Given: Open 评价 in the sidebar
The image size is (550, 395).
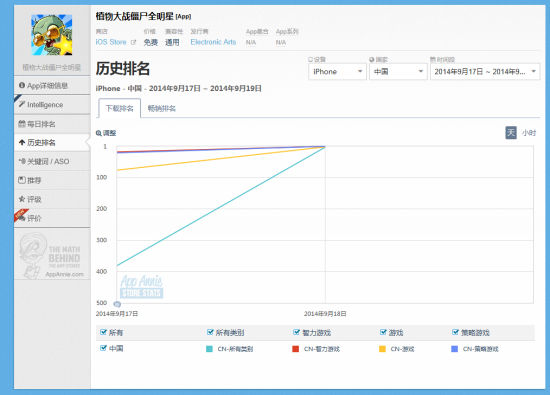Looking at the screenshot, I should [52, 218].
